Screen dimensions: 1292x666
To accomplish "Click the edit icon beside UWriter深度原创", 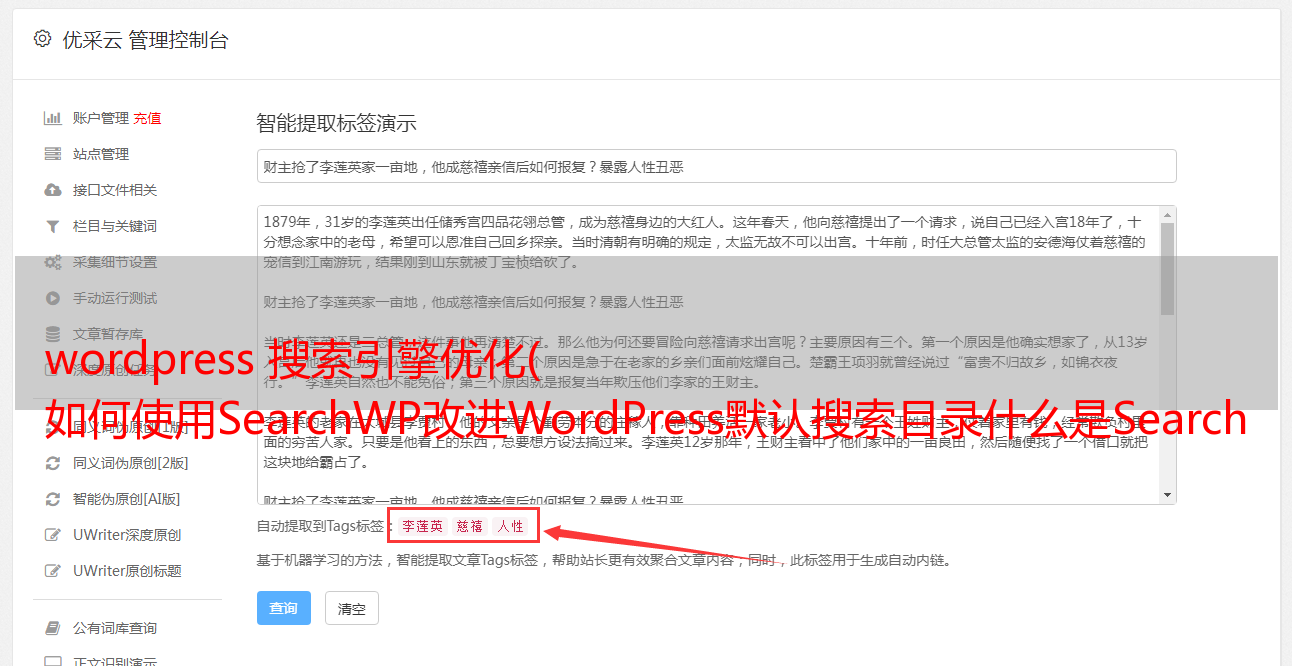I will click(x=53, y=535).
